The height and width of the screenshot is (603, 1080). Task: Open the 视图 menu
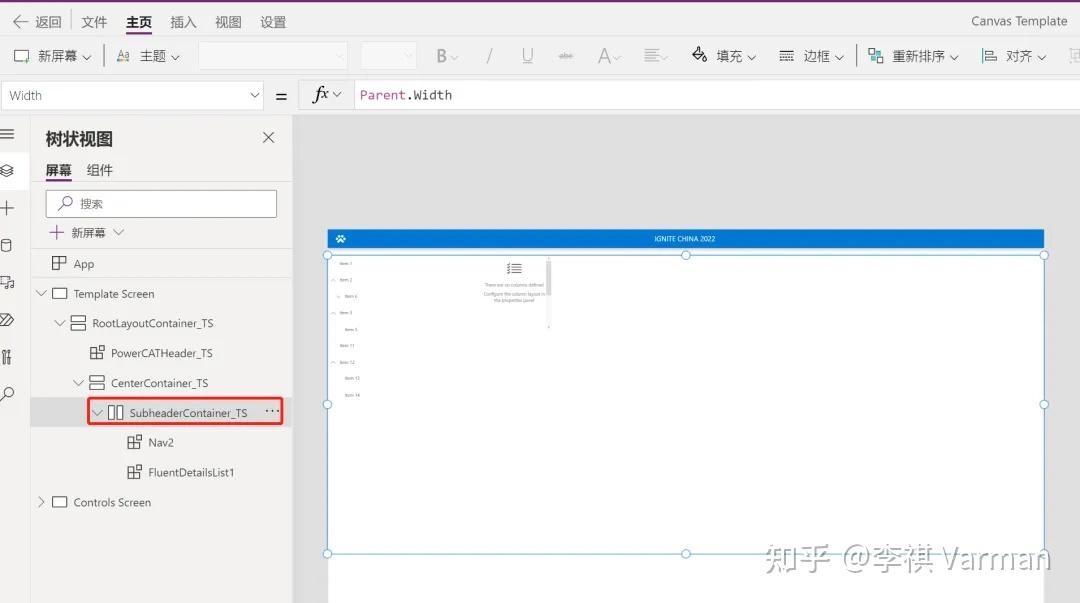coord(228,21)
